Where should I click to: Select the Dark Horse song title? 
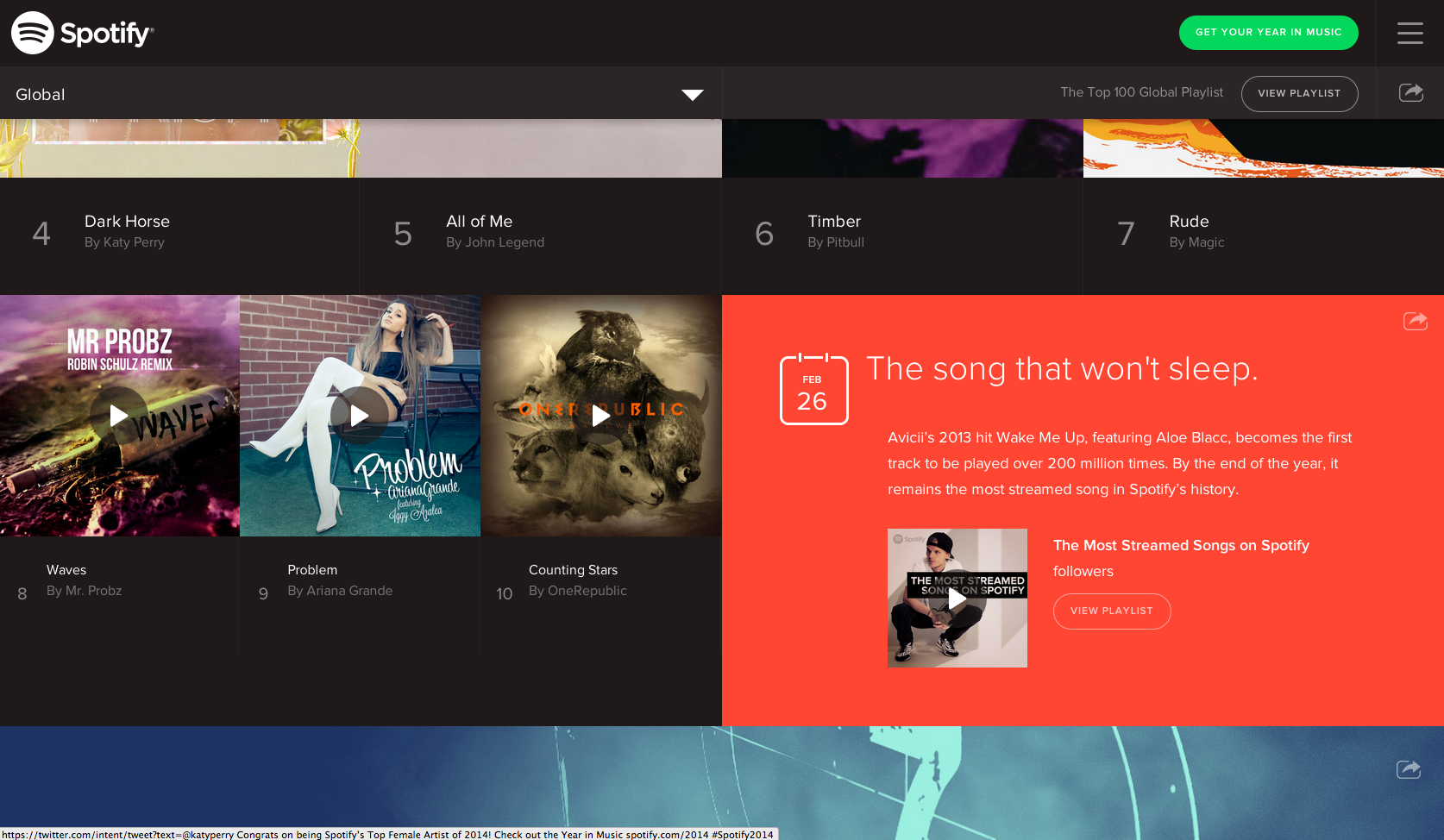click(x=127, y=222)
